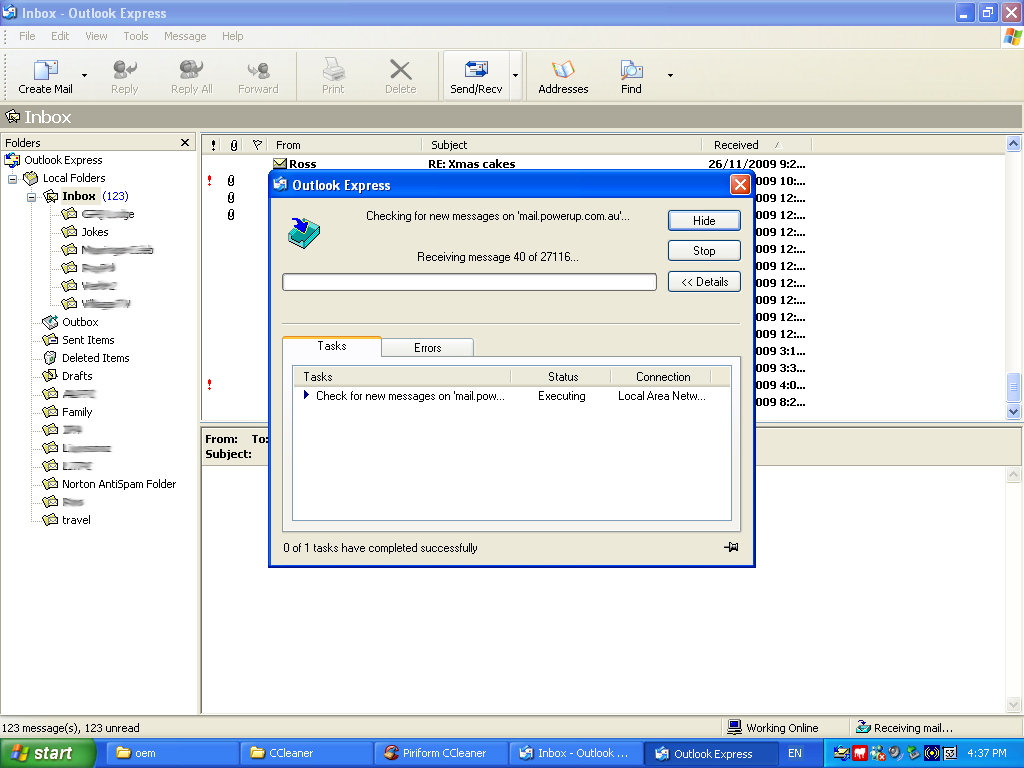Click the EN language bar indicator
This screenshot has width=1024, height=768.
tap(795, 753)
